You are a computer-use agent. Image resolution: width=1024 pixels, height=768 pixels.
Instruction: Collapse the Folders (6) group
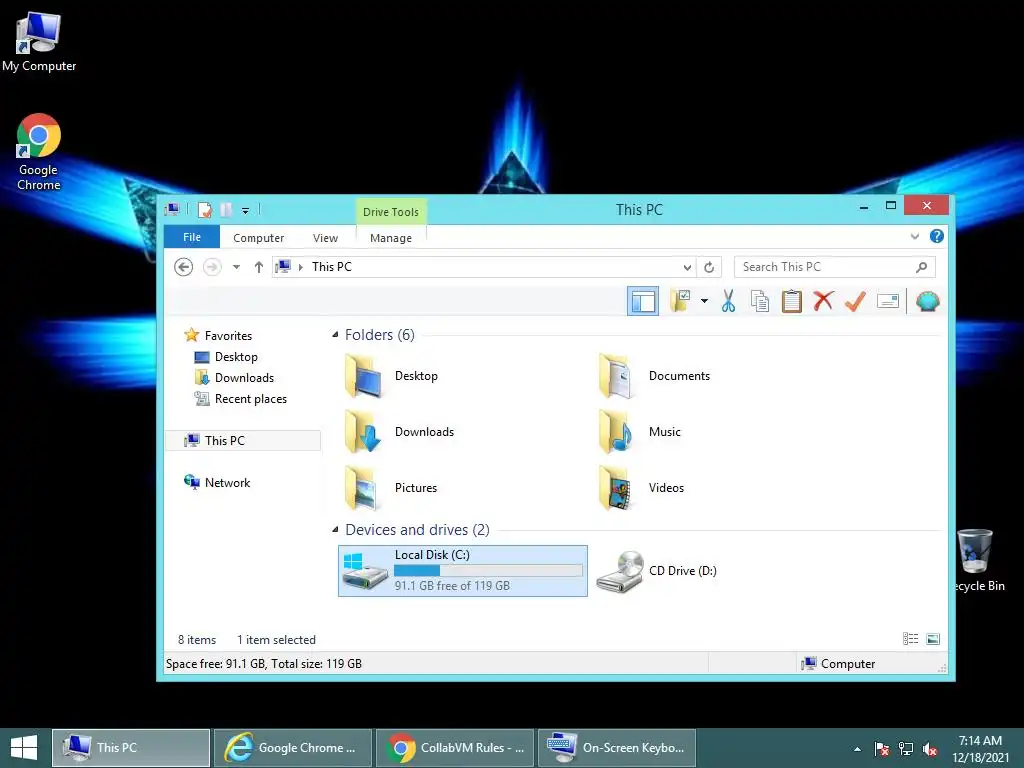pyautogui.click(x=335, y=334)
